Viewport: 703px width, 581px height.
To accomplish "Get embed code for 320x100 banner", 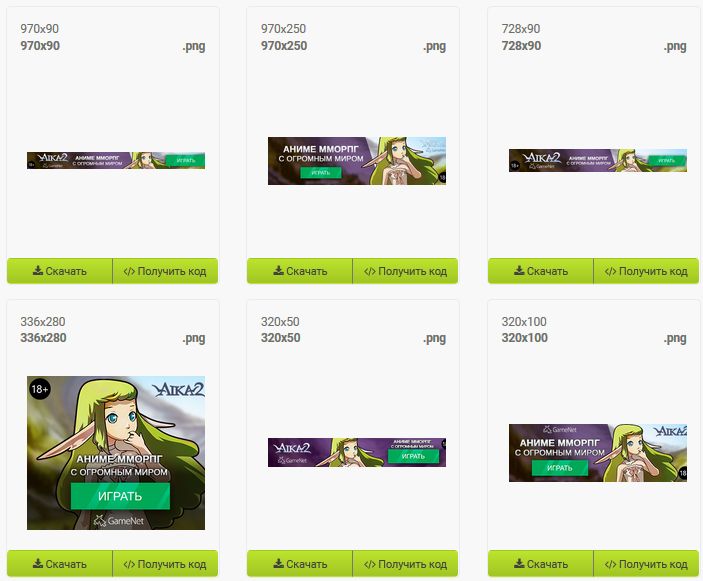I will point(646,564).
